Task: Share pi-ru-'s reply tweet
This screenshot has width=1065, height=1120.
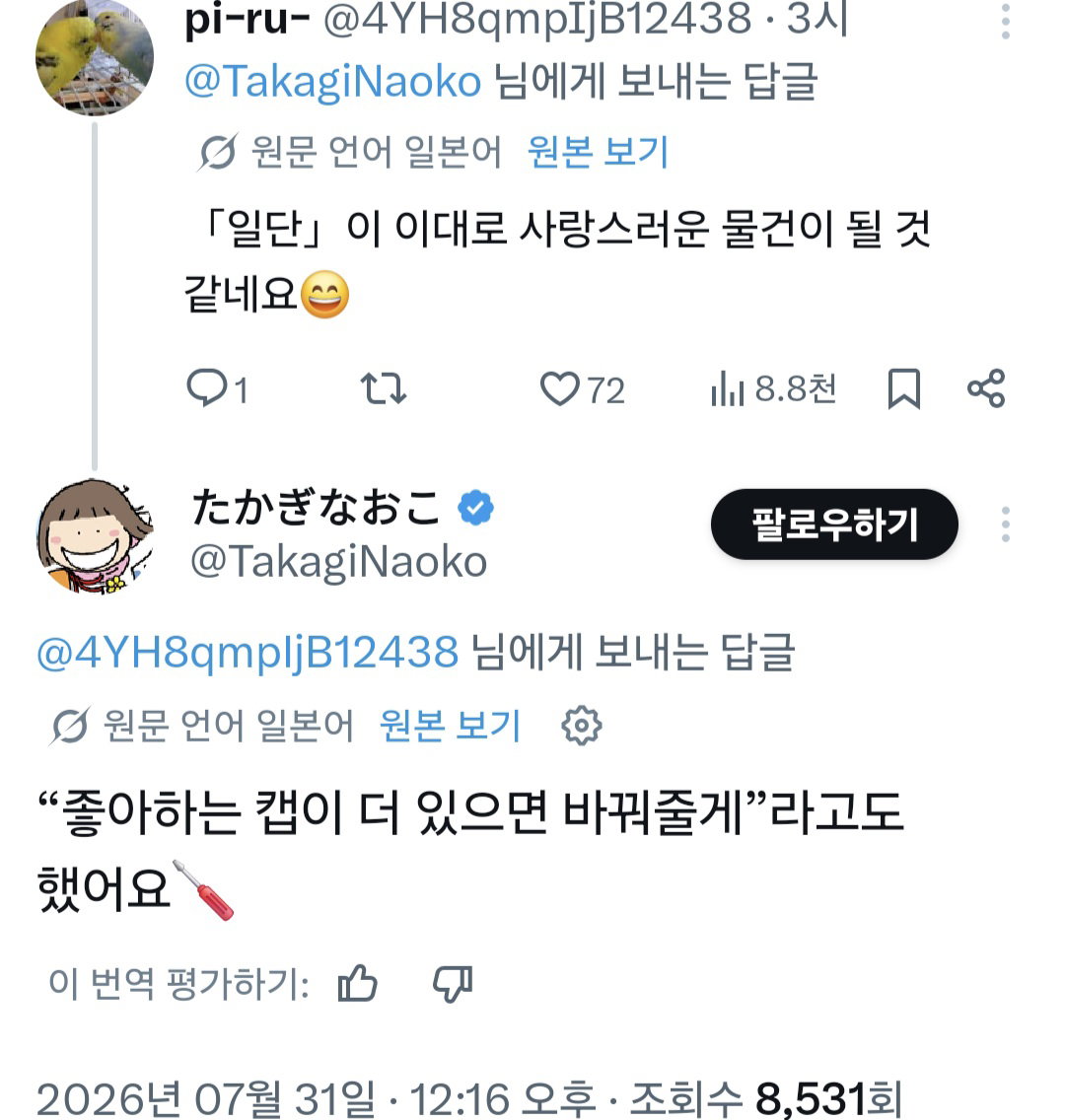Action: (986, 389)
